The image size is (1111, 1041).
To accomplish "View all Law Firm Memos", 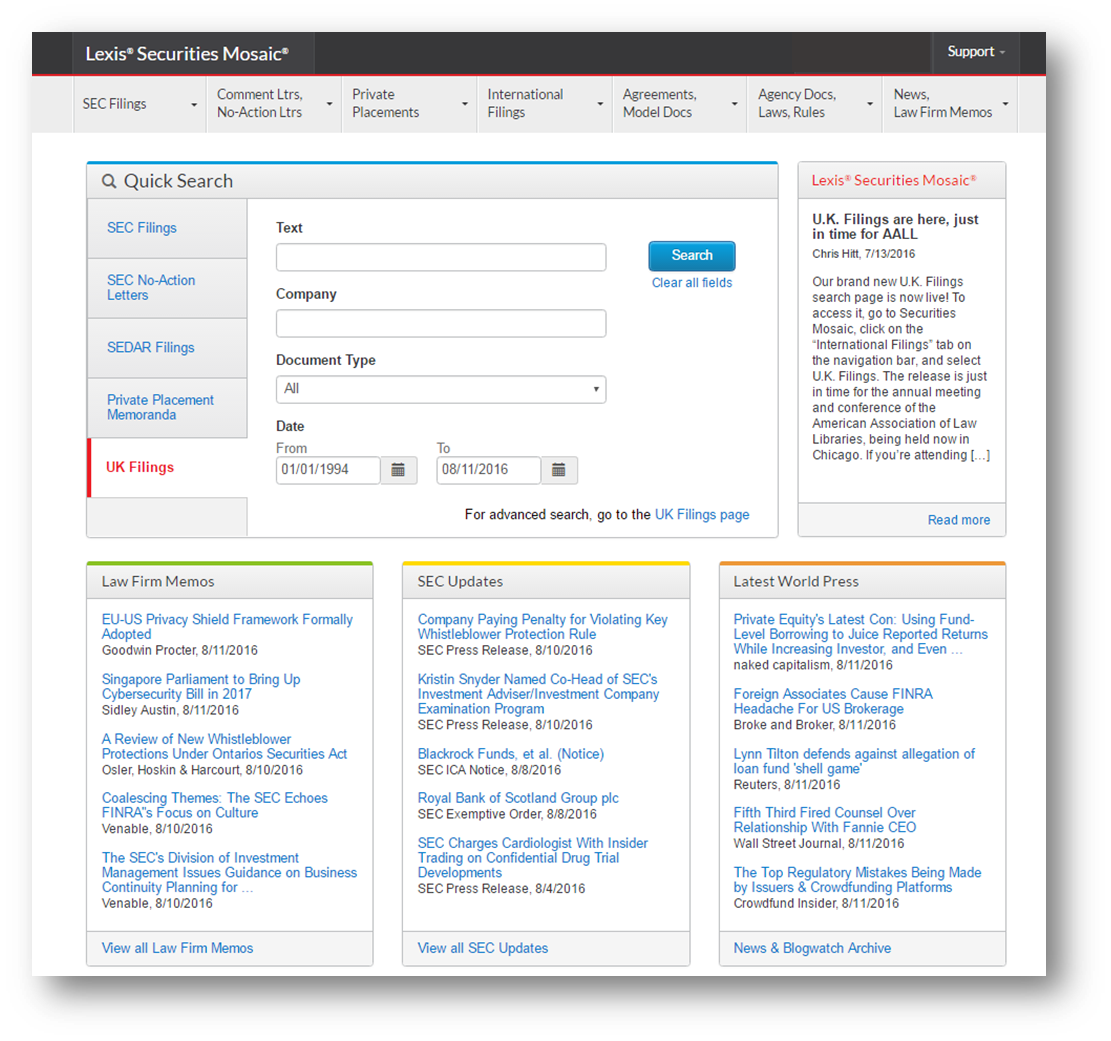I will click(177, 948).
